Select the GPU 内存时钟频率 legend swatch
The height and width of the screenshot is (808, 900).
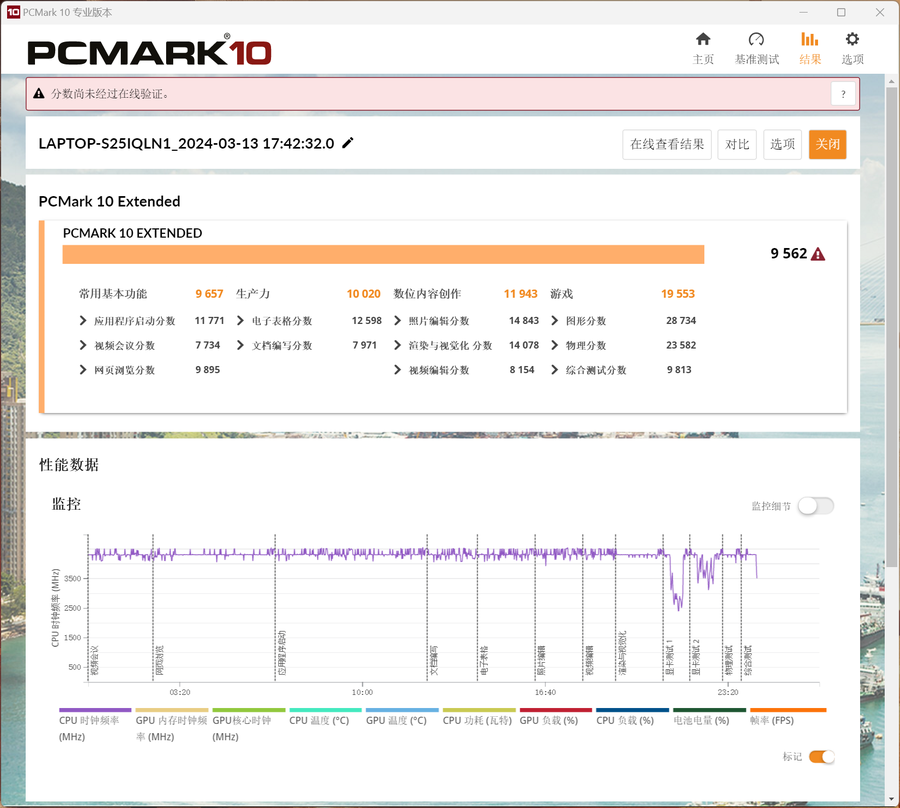click(172, 710)
